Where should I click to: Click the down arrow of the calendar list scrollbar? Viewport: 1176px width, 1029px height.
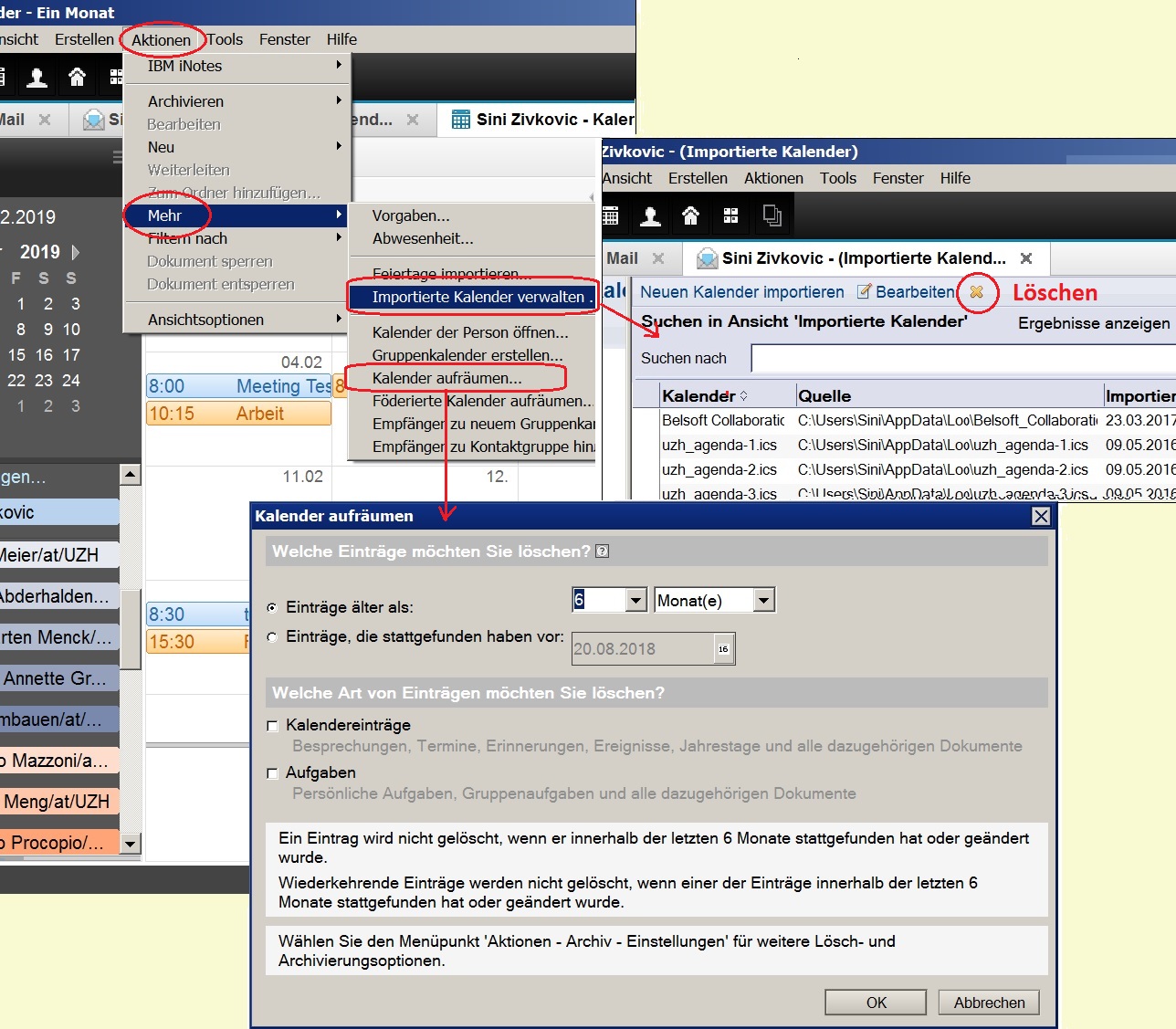tap(130, 844)
